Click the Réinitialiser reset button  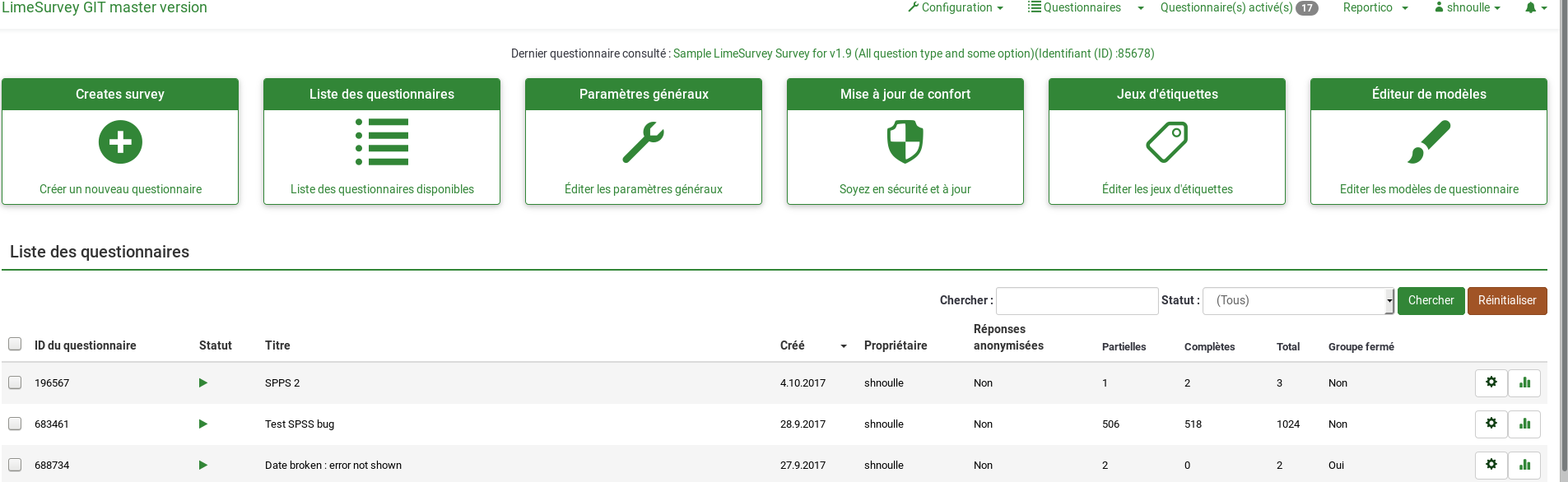tap(1506, 301)
